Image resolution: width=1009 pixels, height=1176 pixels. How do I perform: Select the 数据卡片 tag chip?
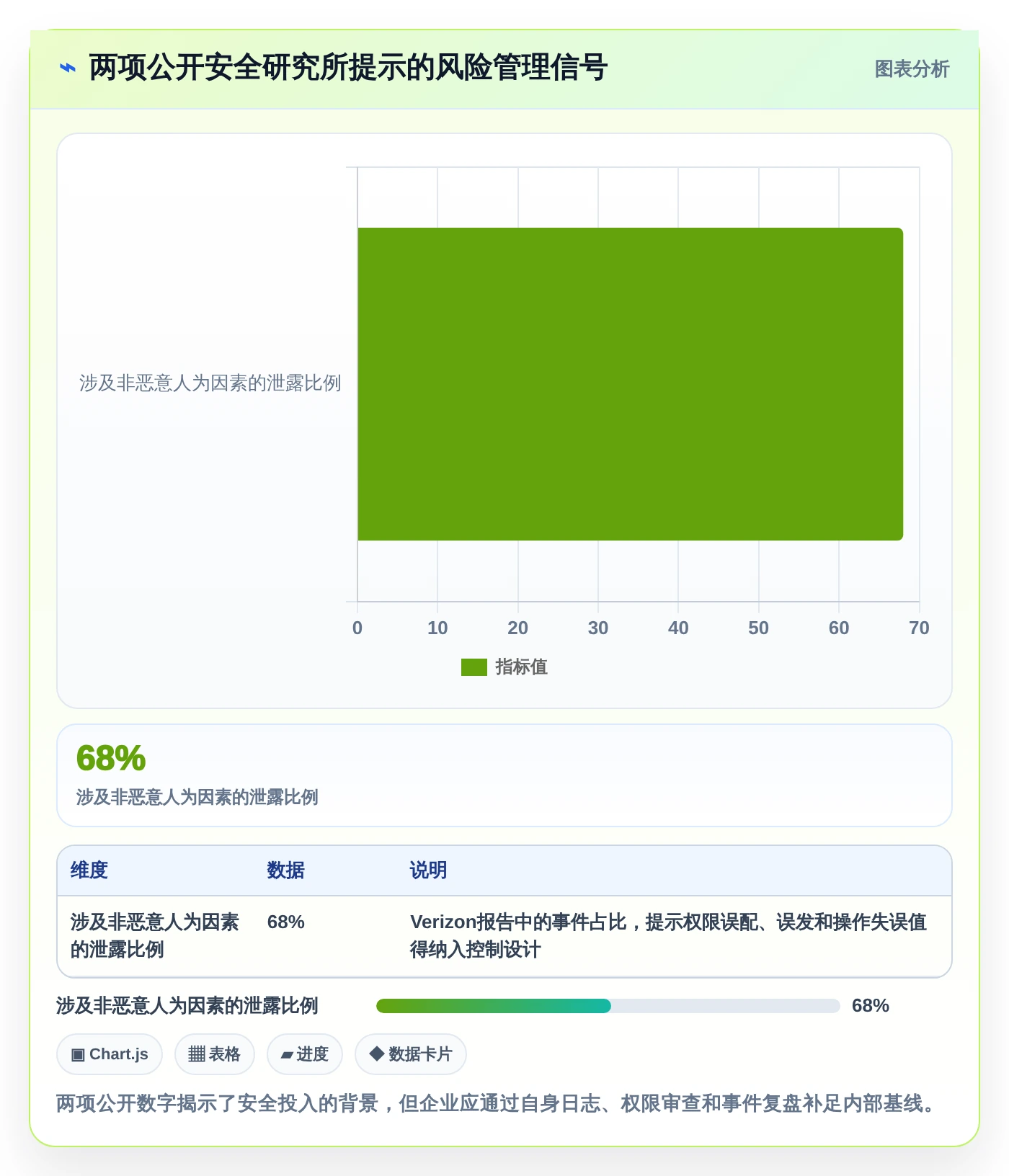411,1054
